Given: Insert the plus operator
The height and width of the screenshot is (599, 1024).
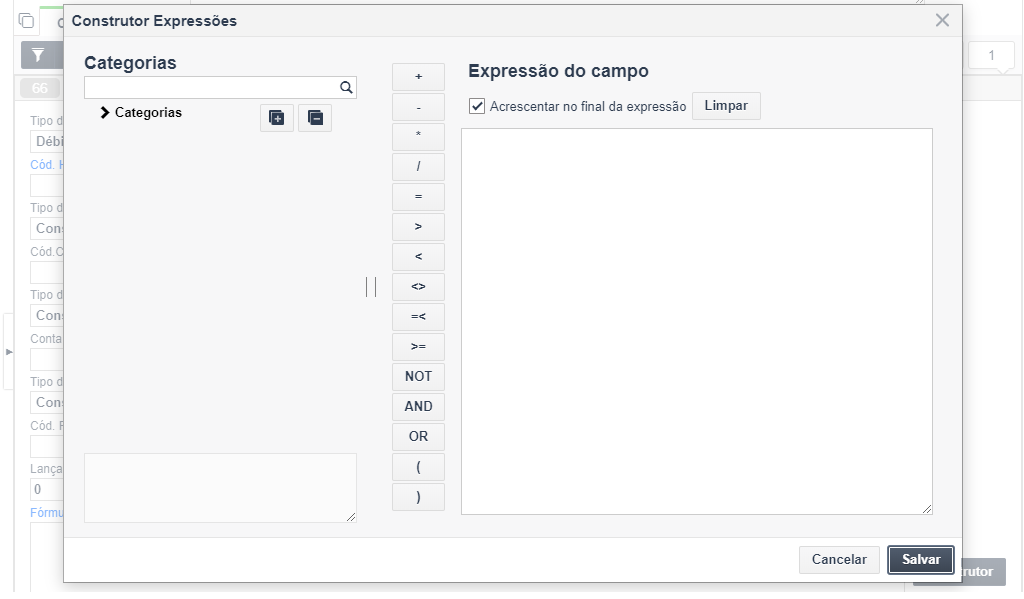Looking at the screenshot, I should pos(419,77).
